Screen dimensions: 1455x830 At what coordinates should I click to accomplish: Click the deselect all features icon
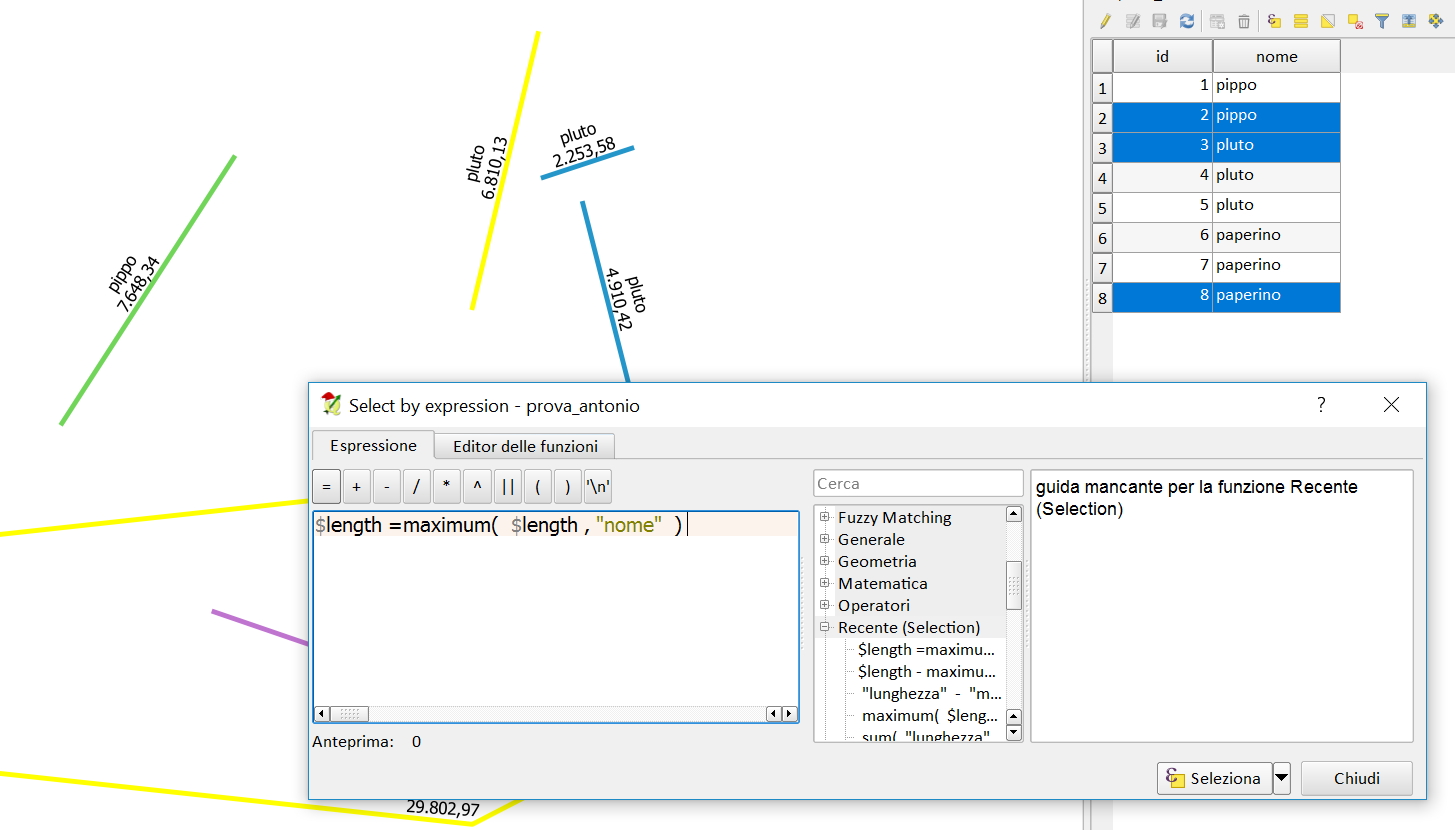[1355, 20]
